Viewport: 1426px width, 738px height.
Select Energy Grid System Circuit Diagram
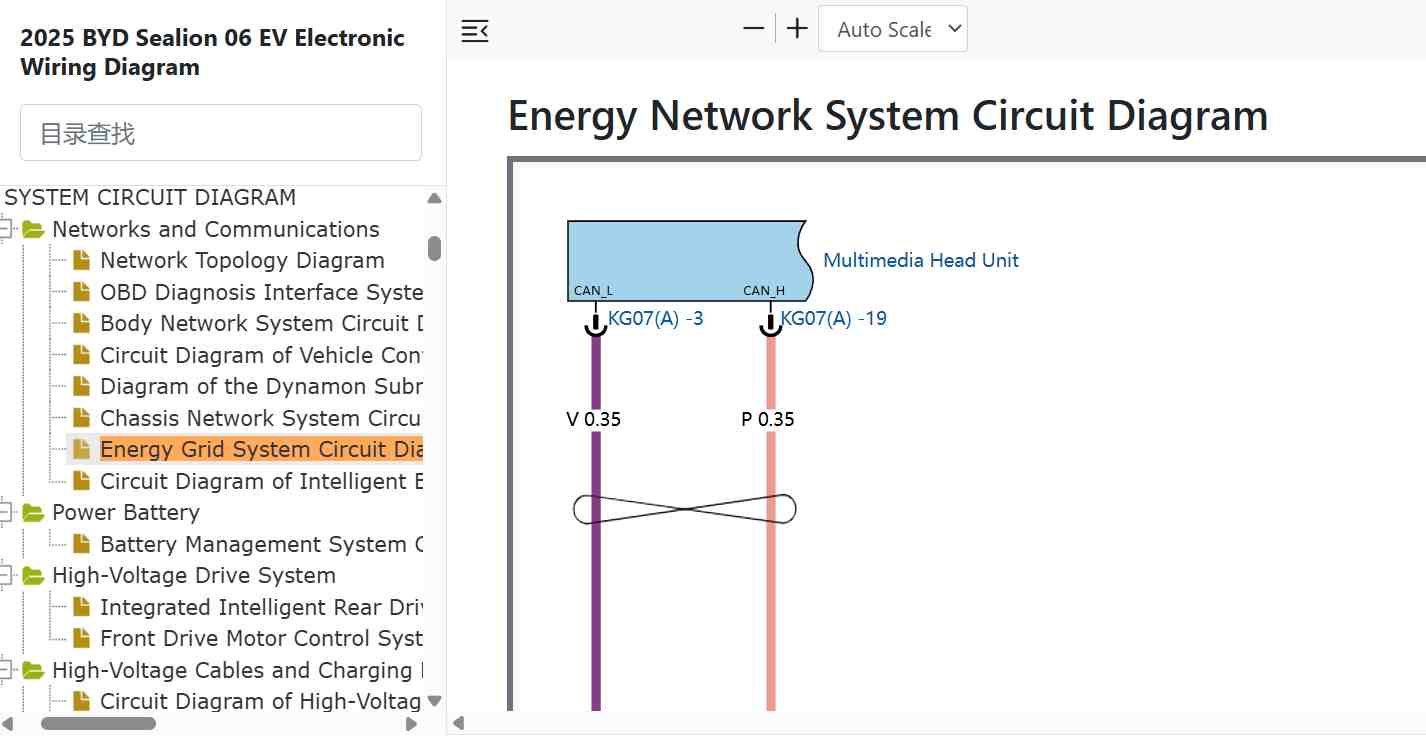[x=261, y=449]
